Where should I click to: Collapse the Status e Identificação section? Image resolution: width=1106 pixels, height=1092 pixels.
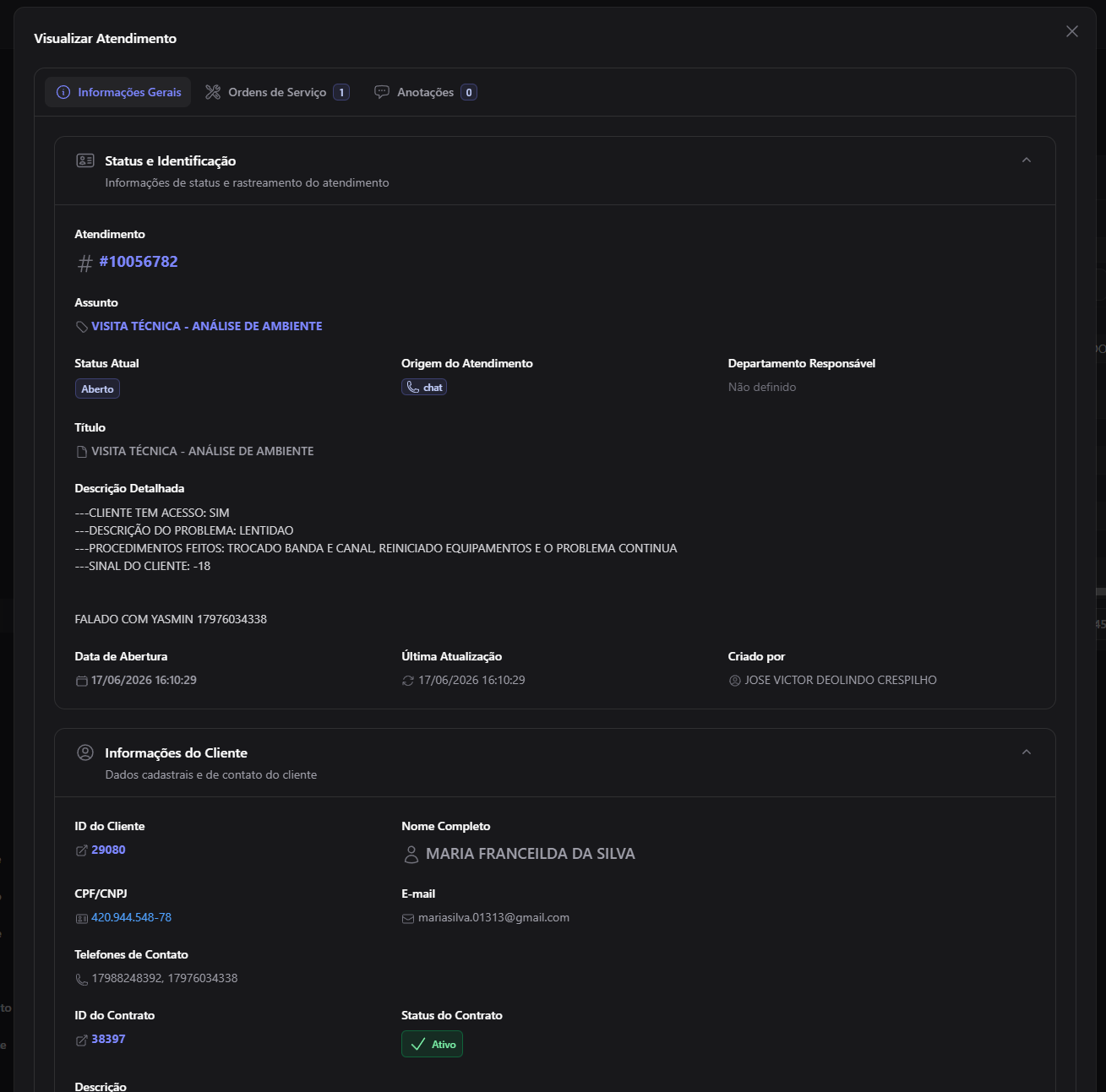pos(1027,160)
